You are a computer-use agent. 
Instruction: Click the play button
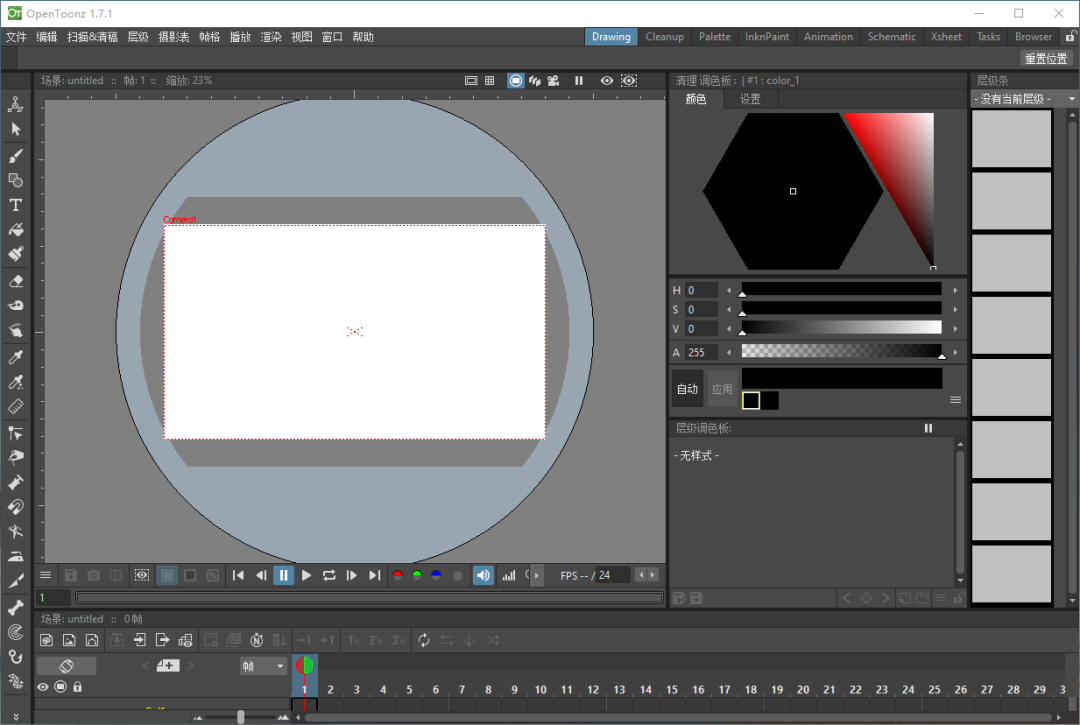click(307, 576)
